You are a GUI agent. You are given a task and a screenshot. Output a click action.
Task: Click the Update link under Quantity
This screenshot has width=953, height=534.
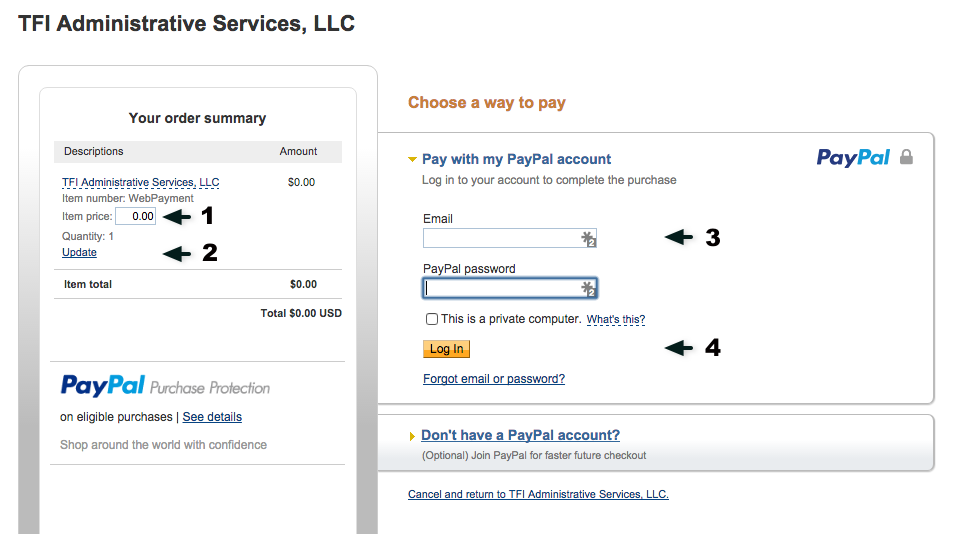click(79, 252)
